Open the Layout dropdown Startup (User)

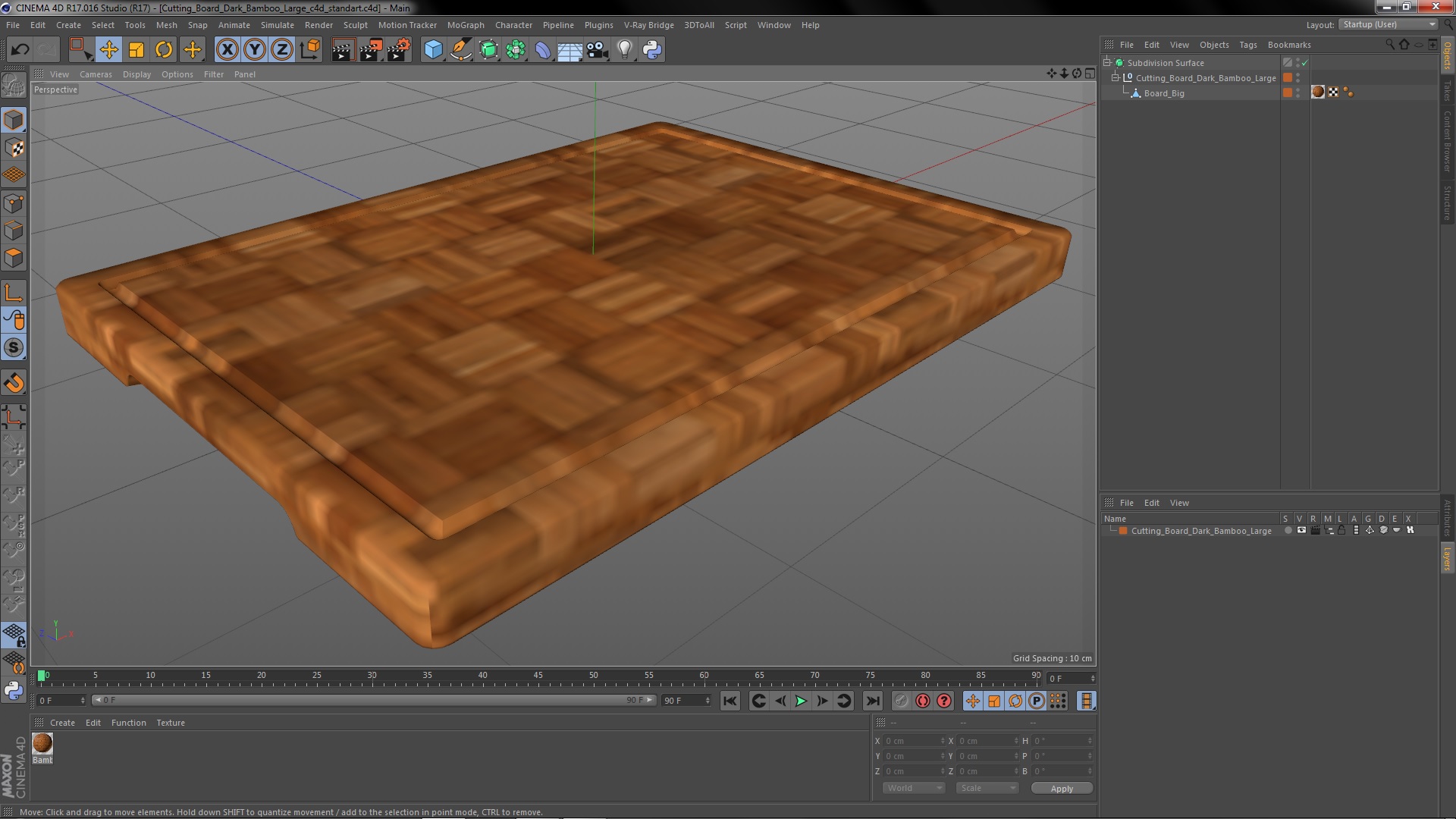tap(1389, 24)
